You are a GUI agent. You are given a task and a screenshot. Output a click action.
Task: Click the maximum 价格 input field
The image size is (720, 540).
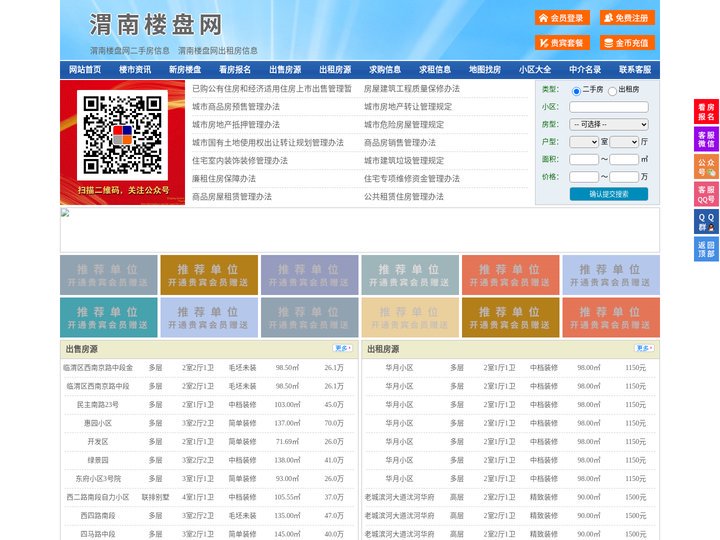coord(624,177)
